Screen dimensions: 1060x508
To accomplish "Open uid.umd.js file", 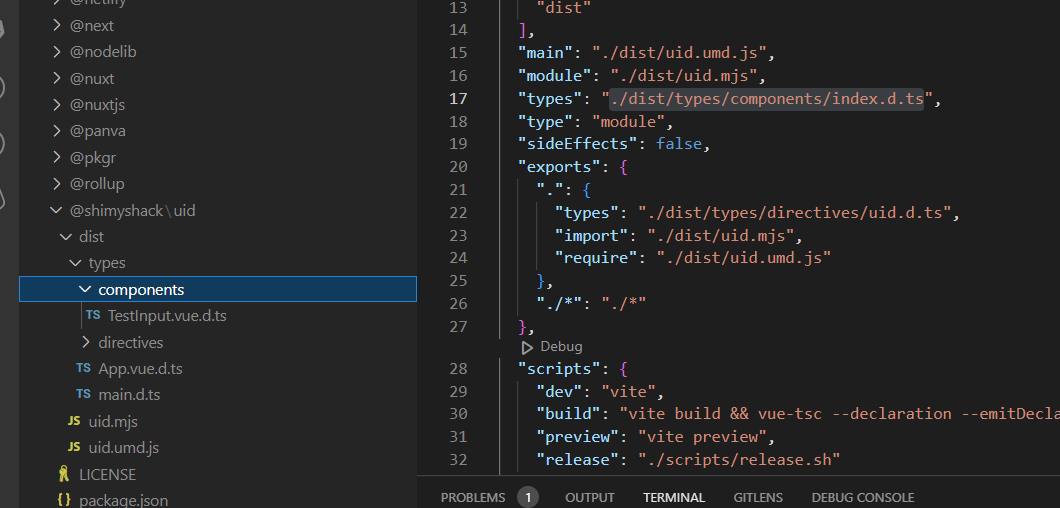I will 124,448.
